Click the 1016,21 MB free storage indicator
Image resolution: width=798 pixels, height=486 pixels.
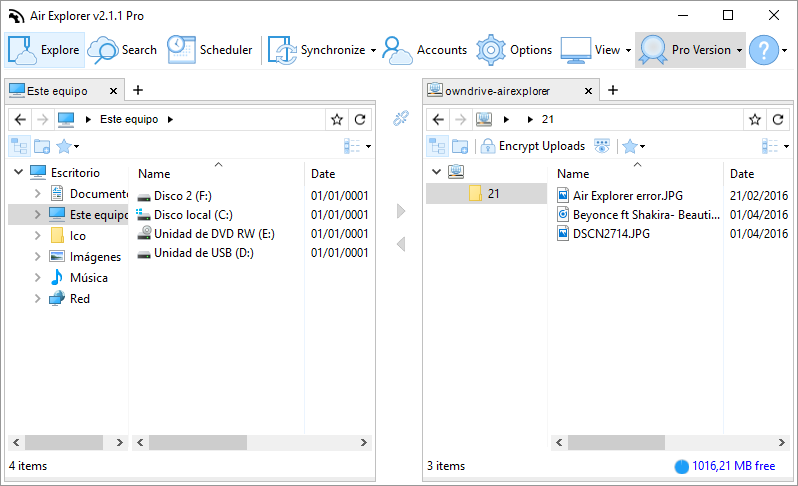pyautogui.click(x=725, y=466)
